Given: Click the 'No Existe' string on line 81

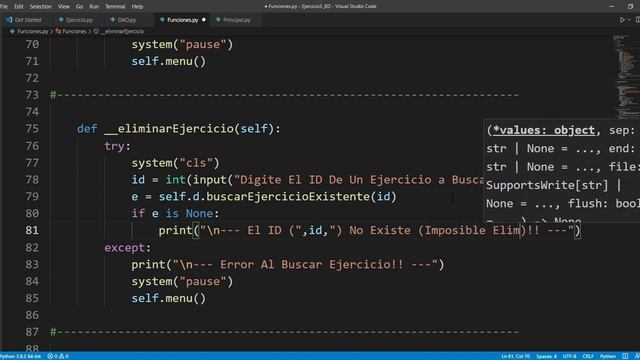Looking at the screenshot, I should (x=380, y=231).
